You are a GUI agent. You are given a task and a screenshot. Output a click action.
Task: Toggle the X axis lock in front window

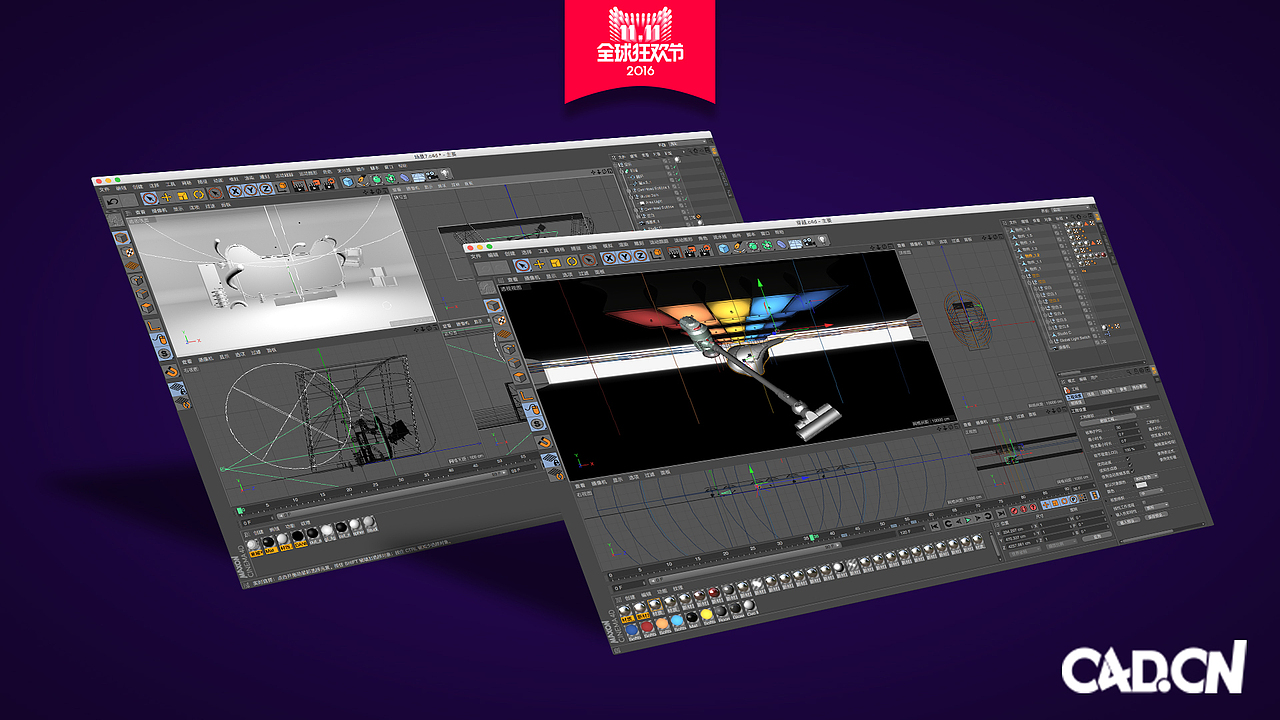610,258
